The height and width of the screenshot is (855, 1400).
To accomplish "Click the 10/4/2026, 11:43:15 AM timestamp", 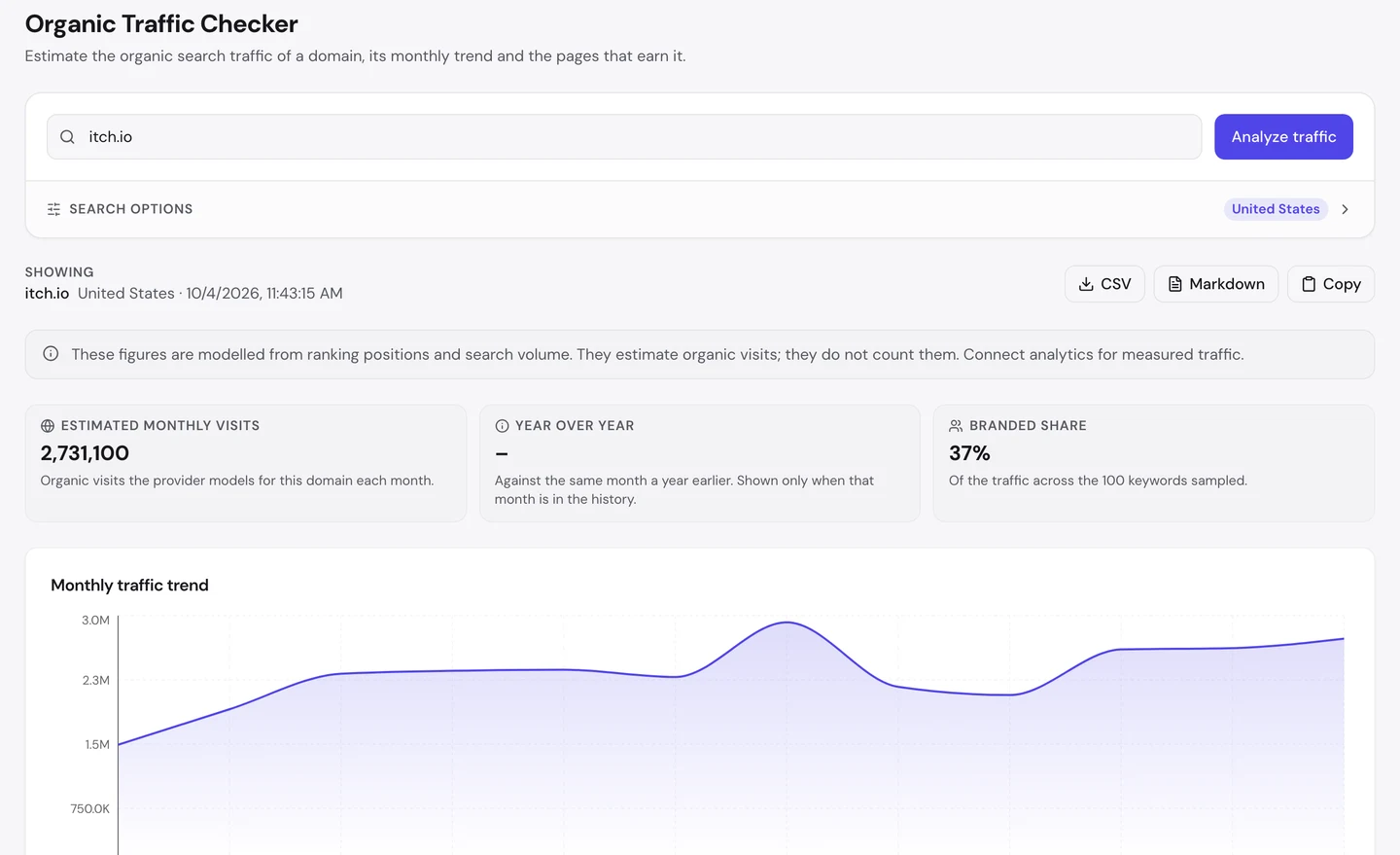I will point(264,293).
